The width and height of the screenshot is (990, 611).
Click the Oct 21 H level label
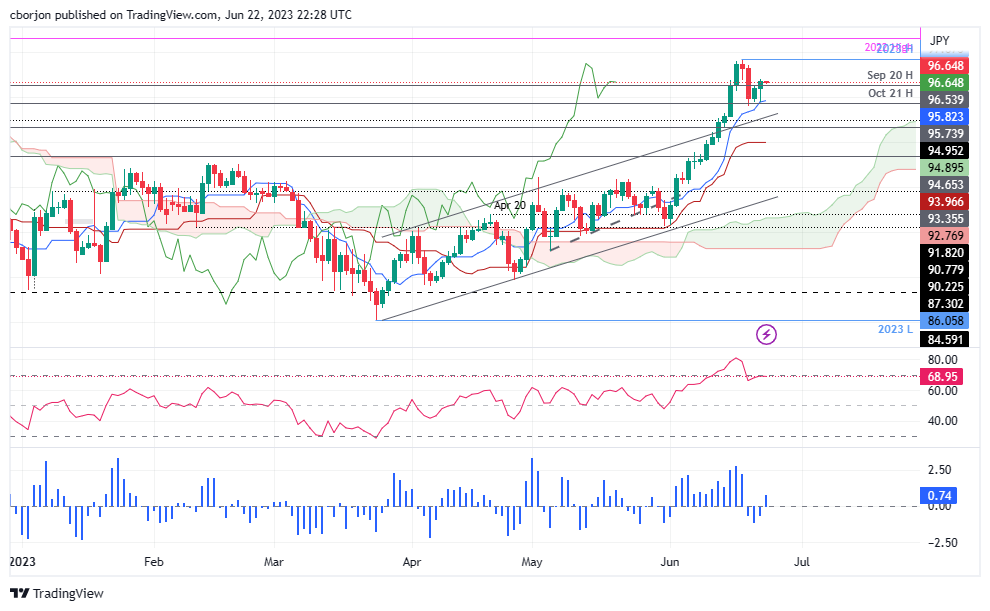(x=890, y=93)
